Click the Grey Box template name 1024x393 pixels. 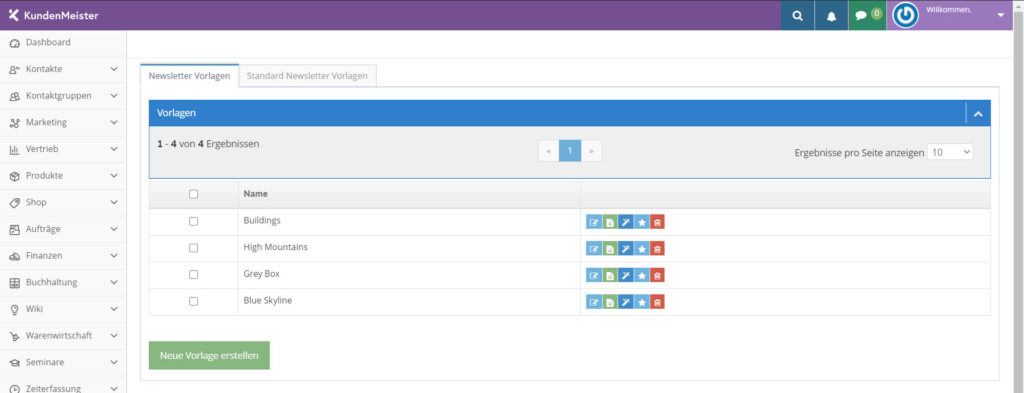pyautogui.click(x=261, y=274)
